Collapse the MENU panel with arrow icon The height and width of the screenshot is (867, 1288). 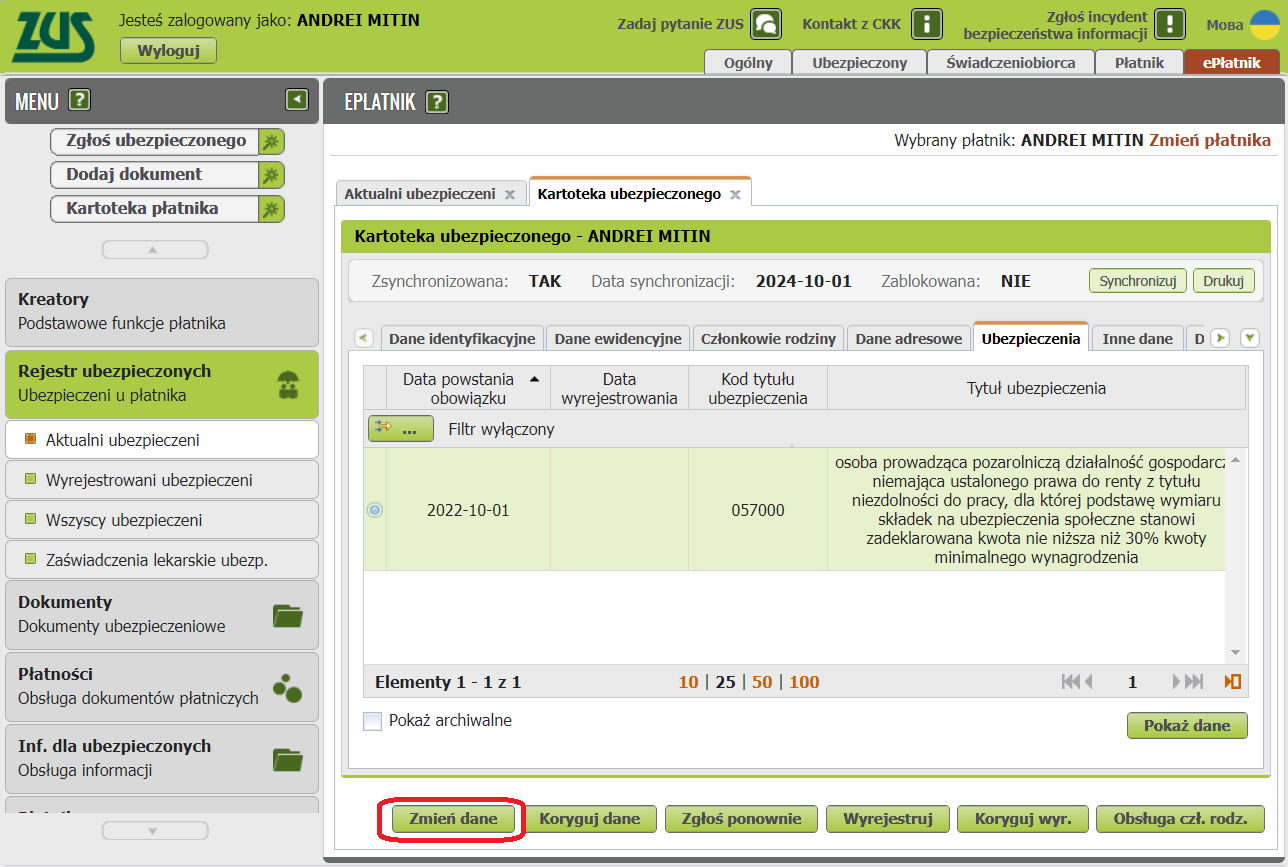[x=297, y=99]
